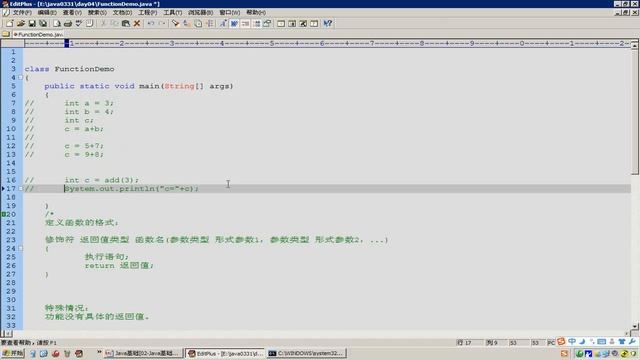The width and height of the screenshot is (640, 360).
Task: Switch to the C:\WINDOWS\system32 console taskbar button
Action: point(307,353)
